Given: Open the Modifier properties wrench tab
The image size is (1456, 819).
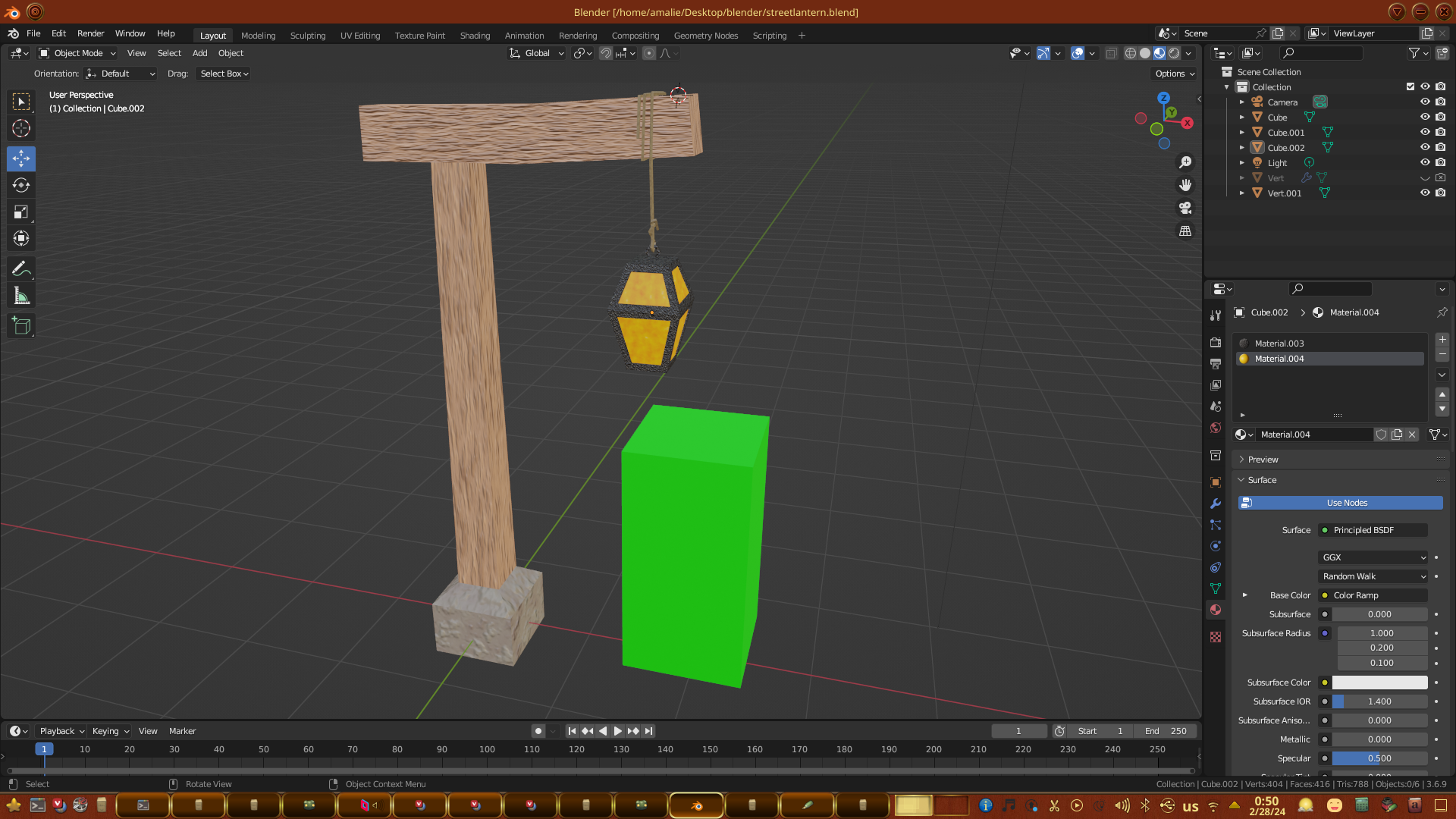Looking at the screenshot, I should pos(1216,504).
